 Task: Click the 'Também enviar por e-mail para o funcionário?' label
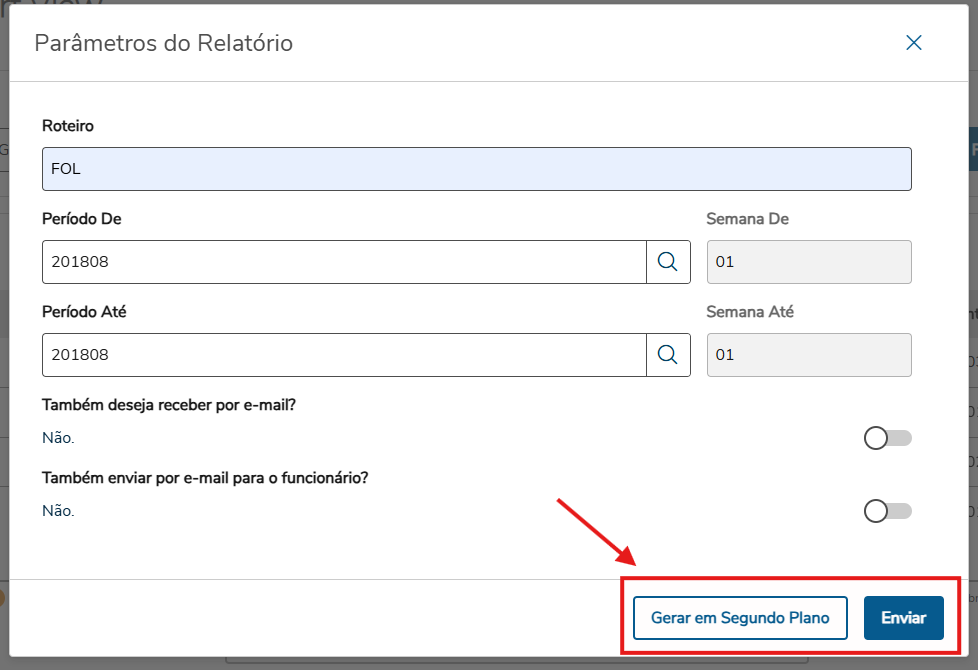(205, 478)
